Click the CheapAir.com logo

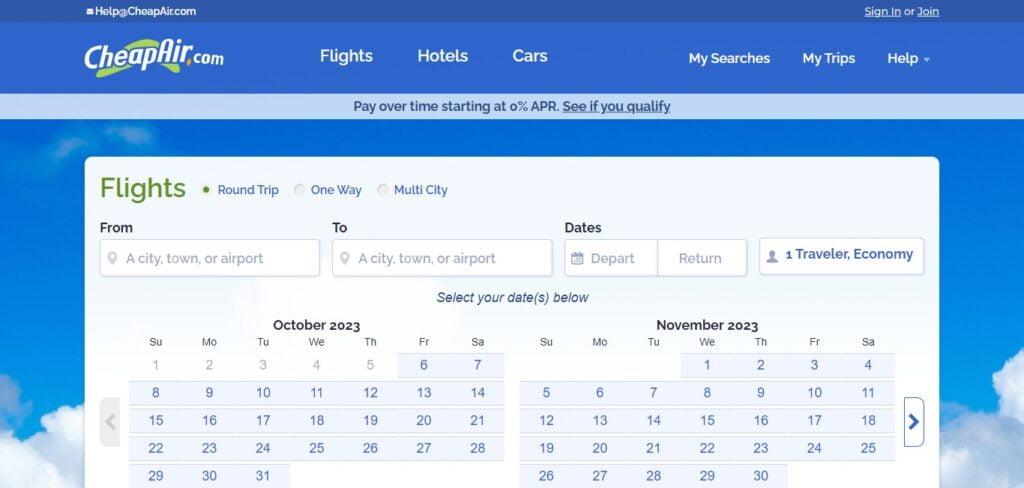click(154, 57)
